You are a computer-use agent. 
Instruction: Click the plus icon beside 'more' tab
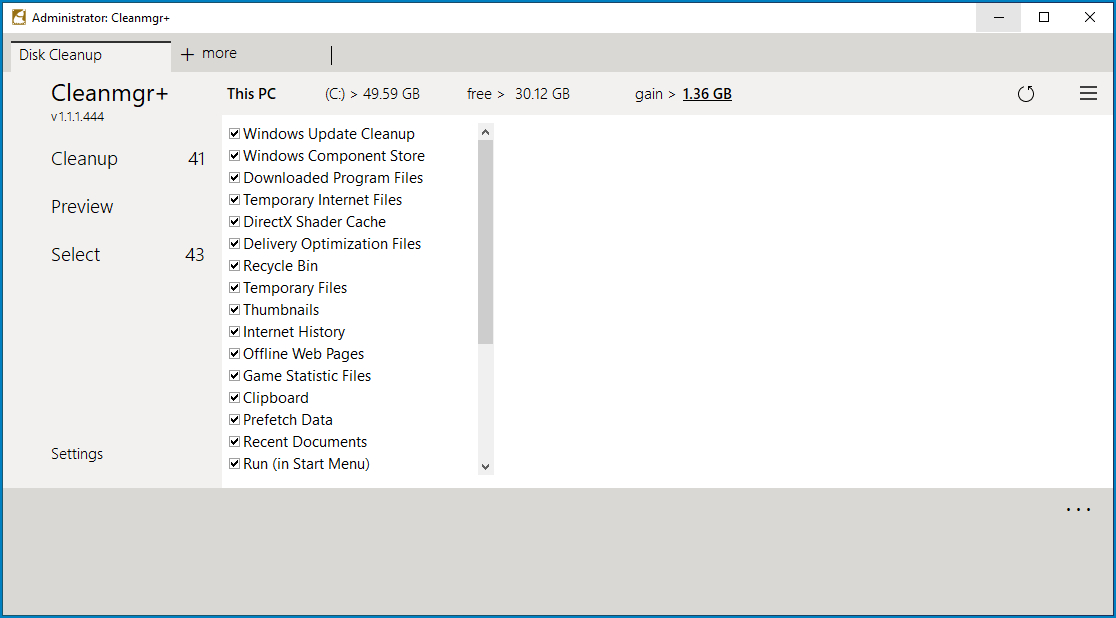(187, 54)
